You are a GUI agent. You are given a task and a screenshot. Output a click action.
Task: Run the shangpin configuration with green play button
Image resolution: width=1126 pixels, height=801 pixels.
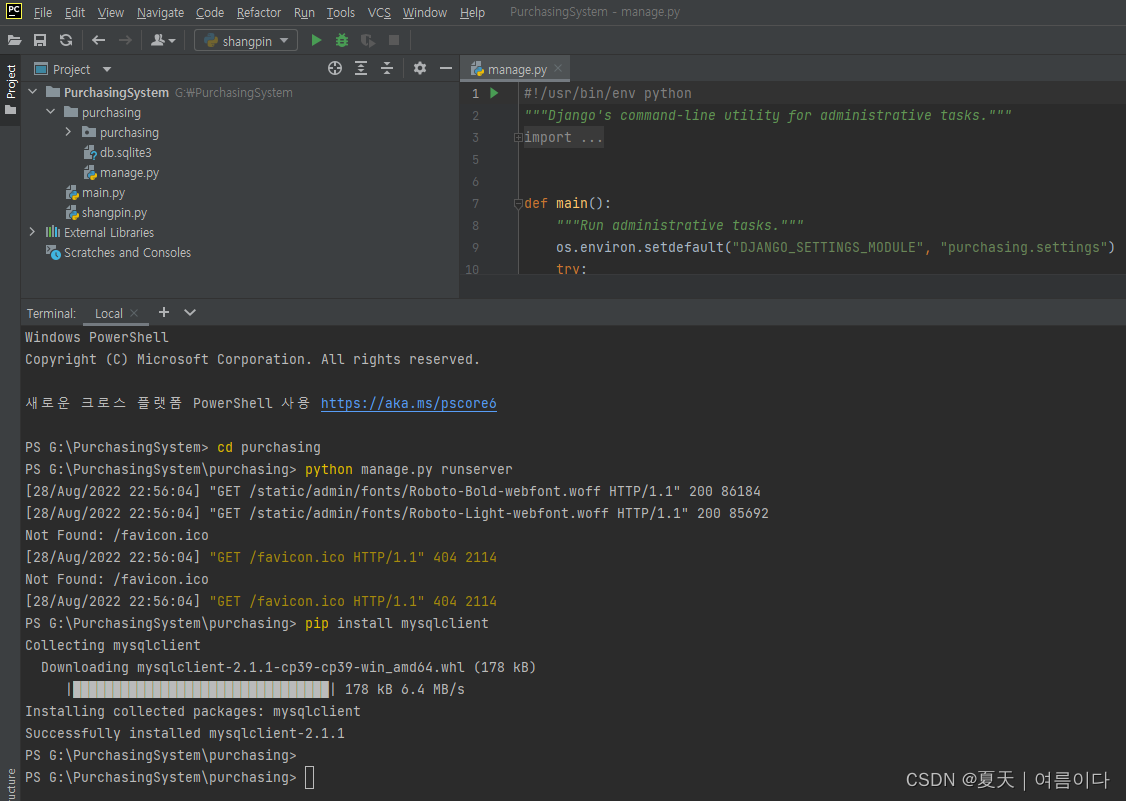[316, 40]
